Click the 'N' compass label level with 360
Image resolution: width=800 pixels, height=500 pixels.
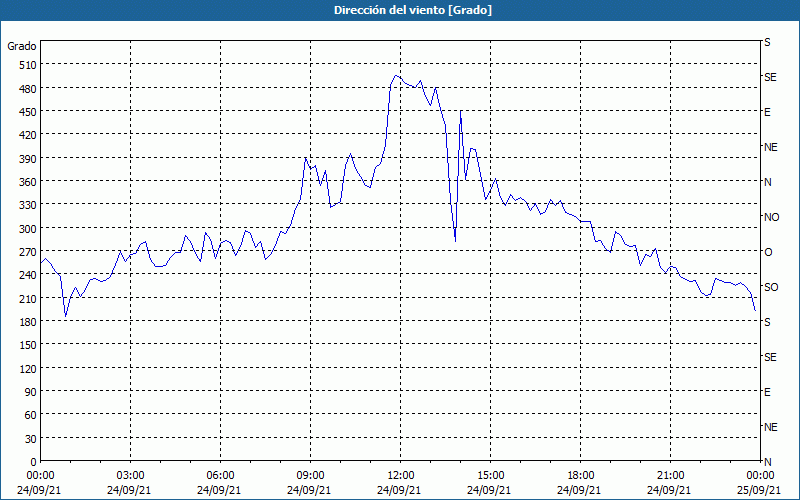768,182
